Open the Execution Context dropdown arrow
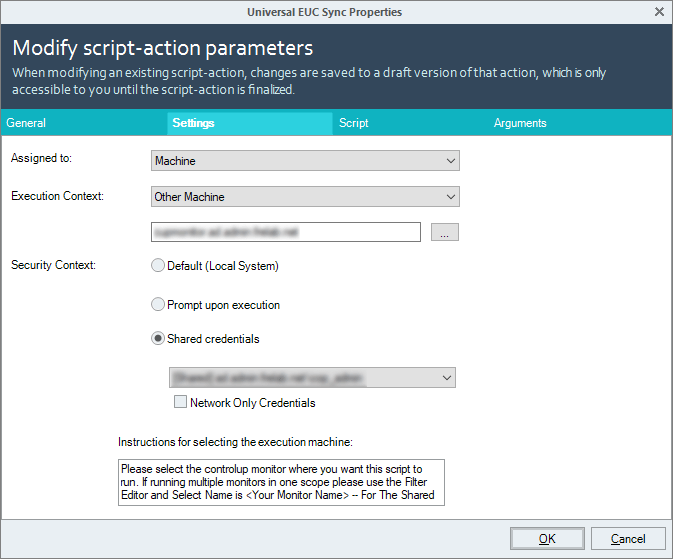673x559 pixels. 450,197
